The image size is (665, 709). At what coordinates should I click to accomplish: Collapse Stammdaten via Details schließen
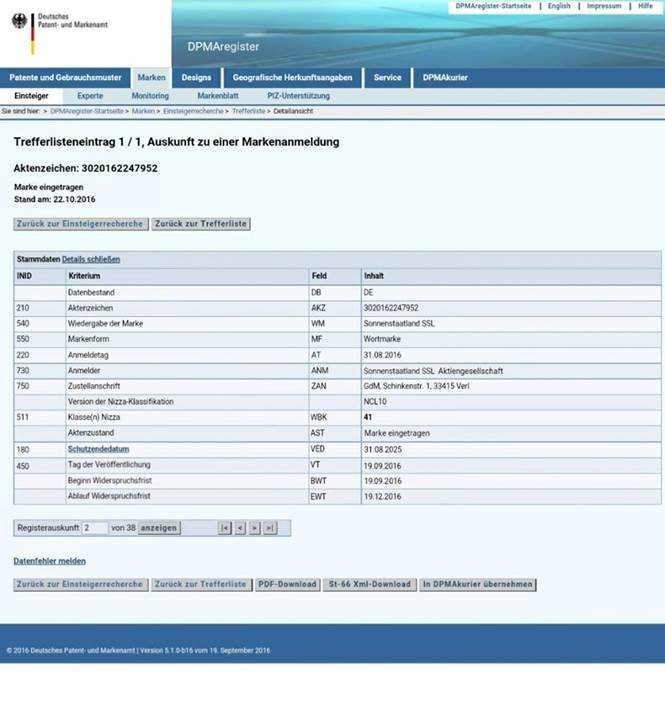[x=91, y=259]
